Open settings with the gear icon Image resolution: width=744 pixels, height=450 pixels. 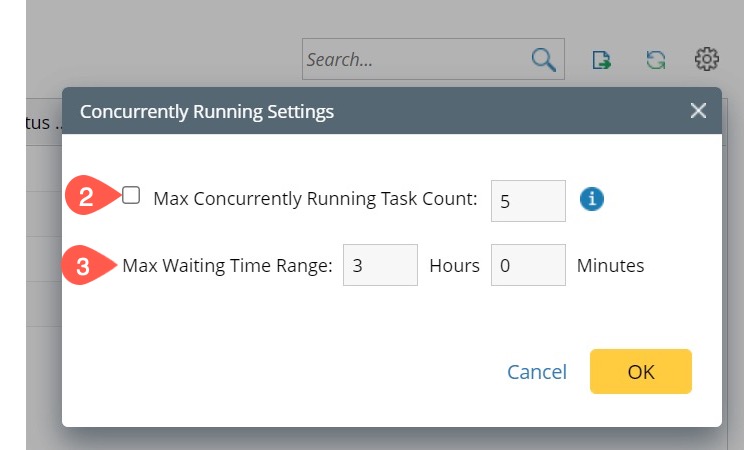pyautogui.click(x=707, y=60)
